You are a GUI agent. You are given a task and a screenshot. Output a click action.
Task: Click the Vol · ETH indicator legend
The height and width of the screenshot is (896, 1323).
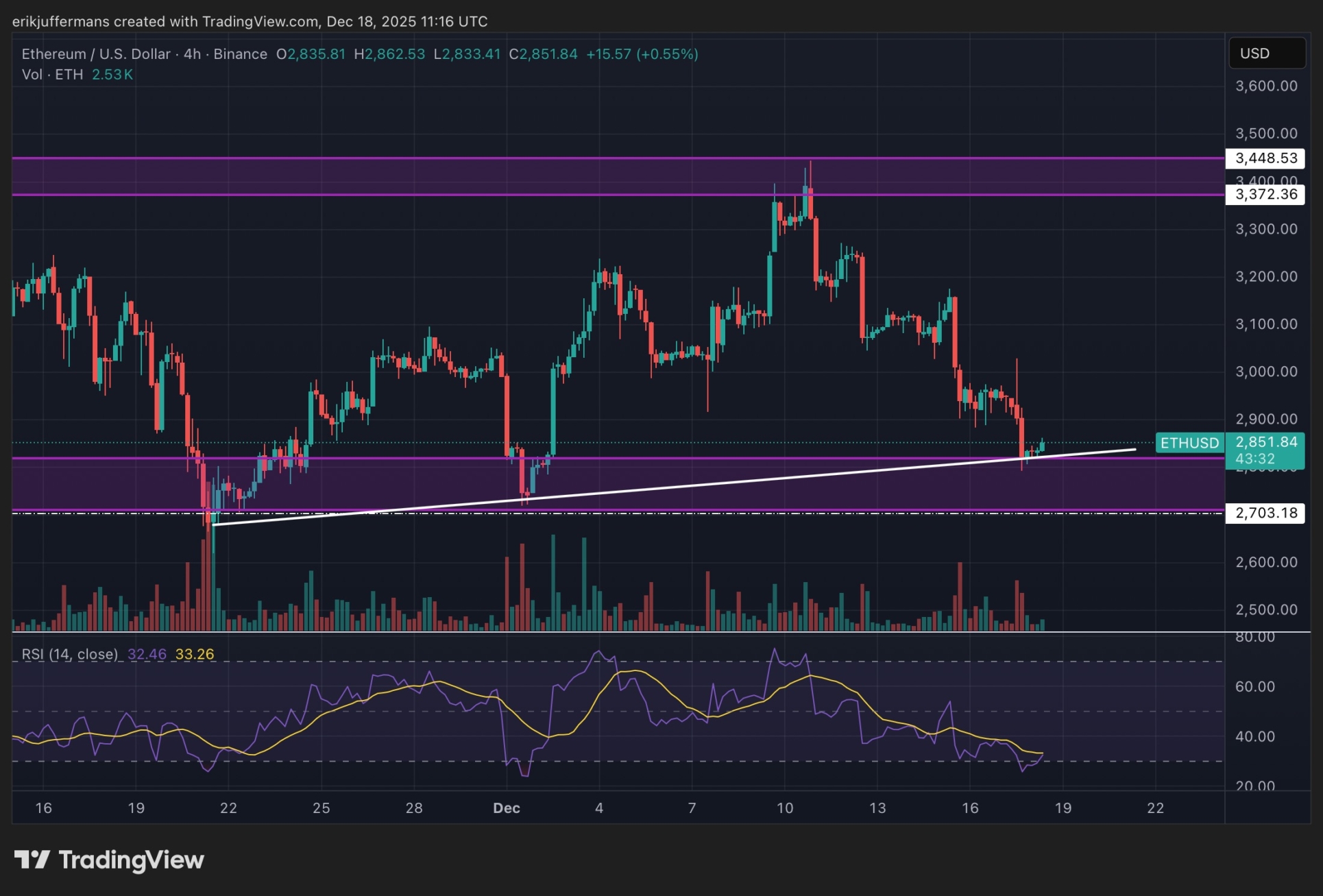click(52, 74)
